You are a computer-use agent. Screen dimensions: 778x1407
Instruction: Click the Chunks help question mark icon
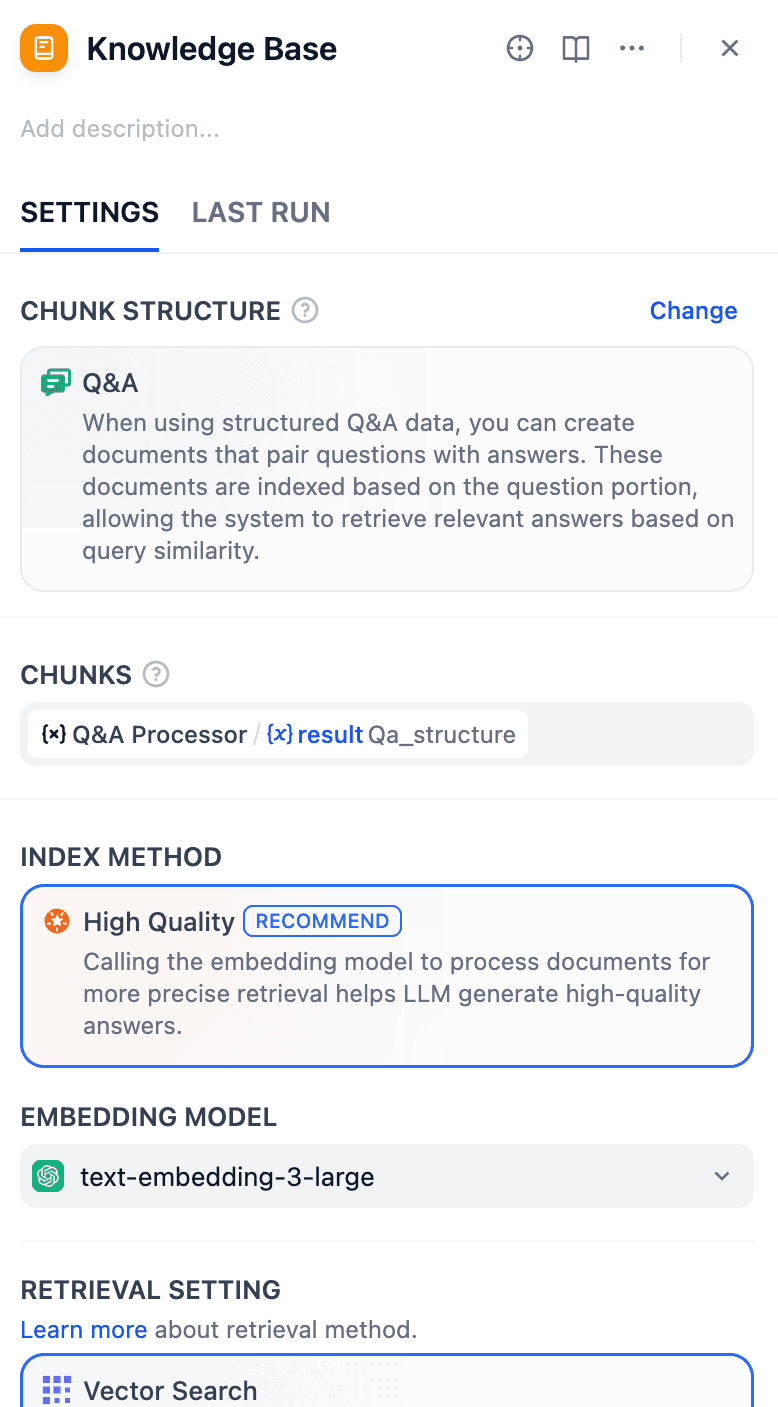[x=156, y=675]
